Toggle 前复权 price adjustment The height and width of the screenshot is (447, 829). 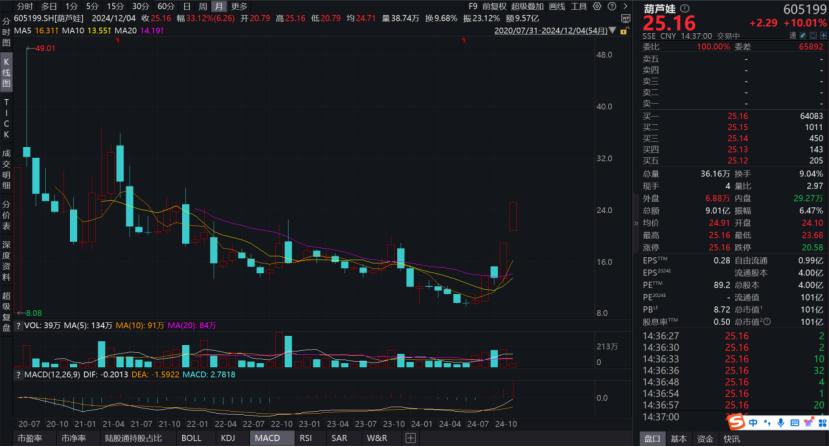493,6
